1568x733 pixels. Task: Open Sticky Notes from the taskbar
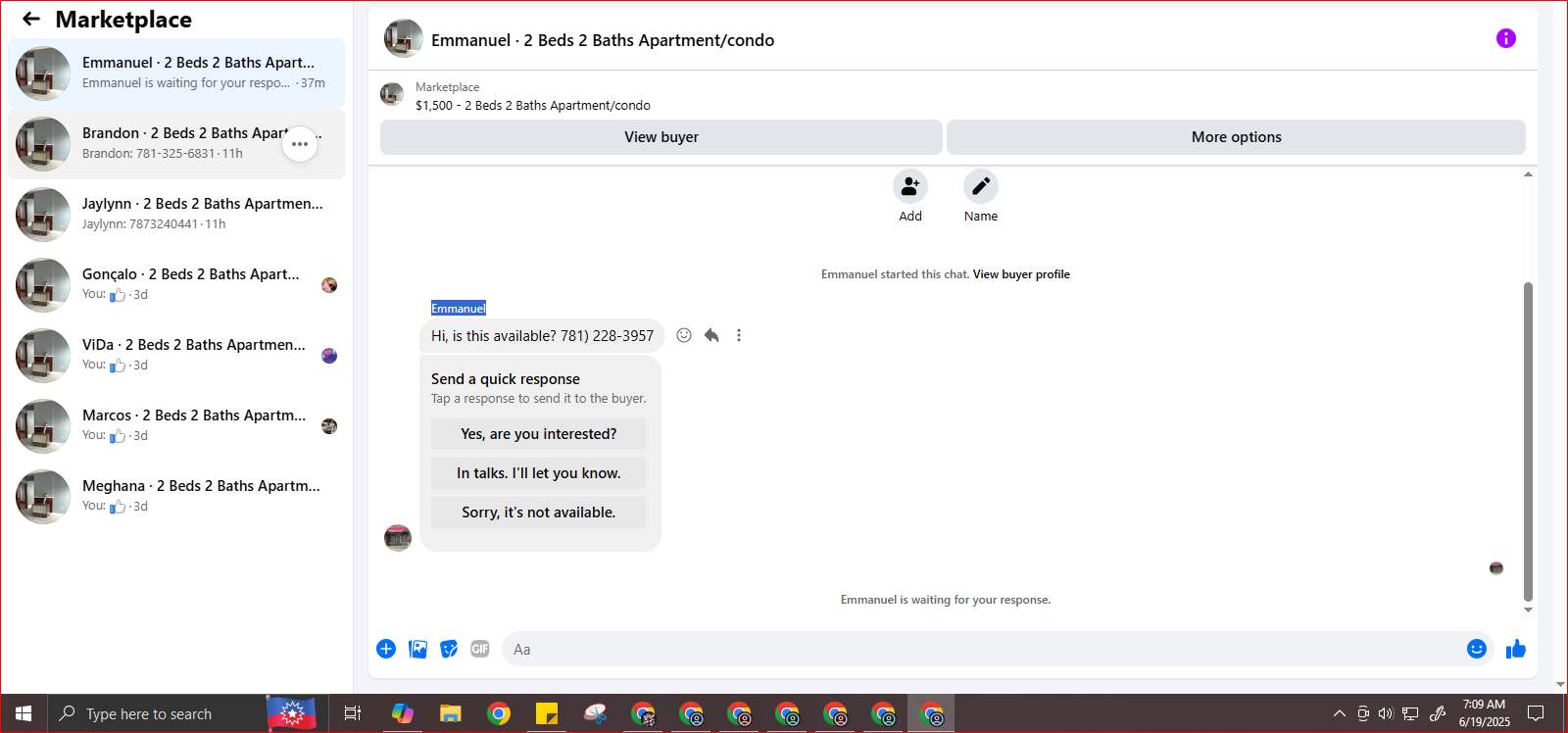(547, 713)
